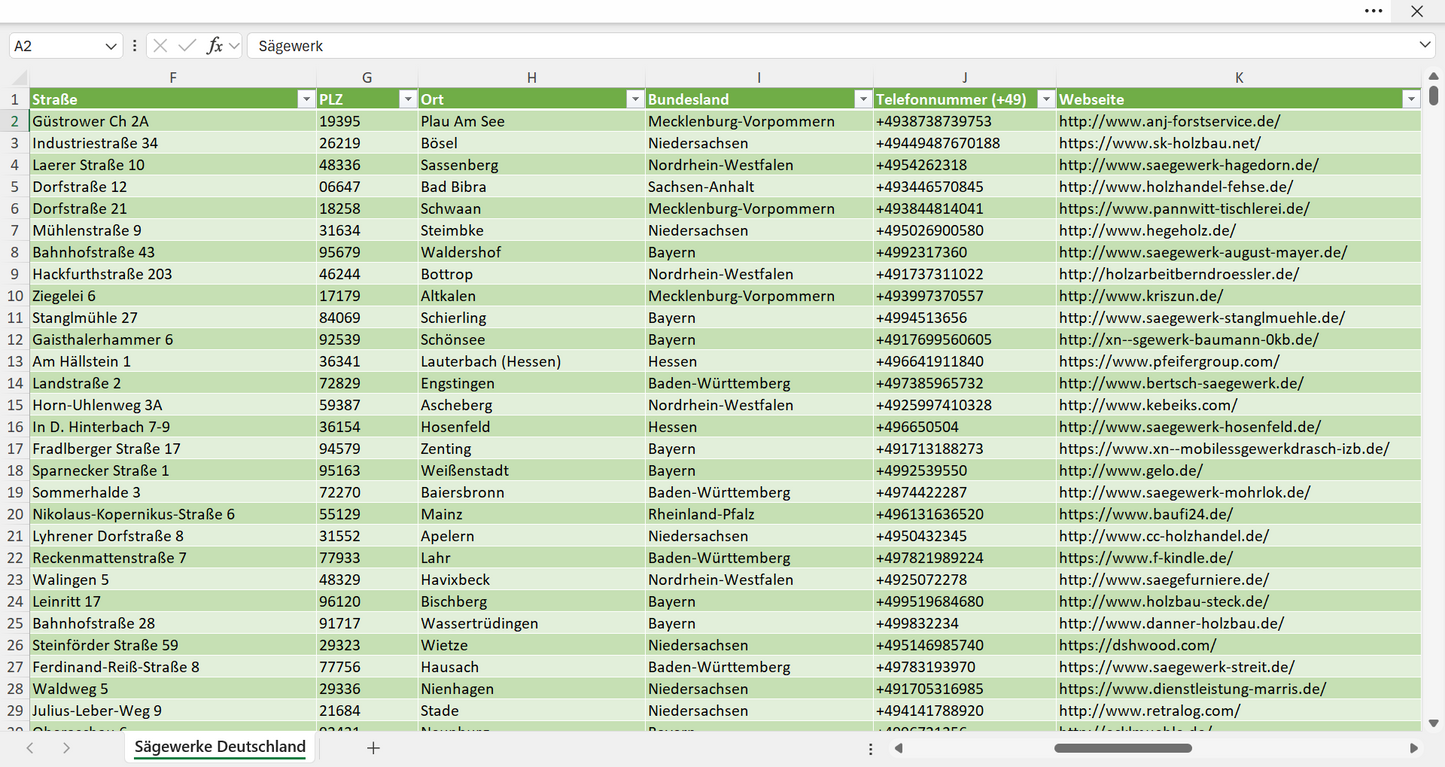The height and width of the screenshot is (767, 1445).
Task: Go to previous sheet arrow
Action: coord(30,747)
